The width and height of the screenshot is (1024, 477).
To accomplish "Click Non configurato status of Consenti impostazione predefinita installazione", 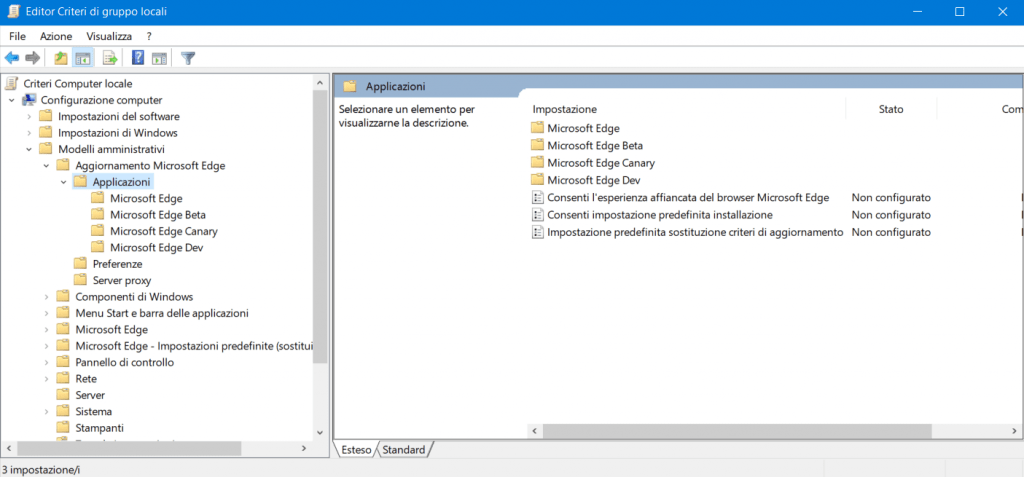I will click(x=891, y=215).
